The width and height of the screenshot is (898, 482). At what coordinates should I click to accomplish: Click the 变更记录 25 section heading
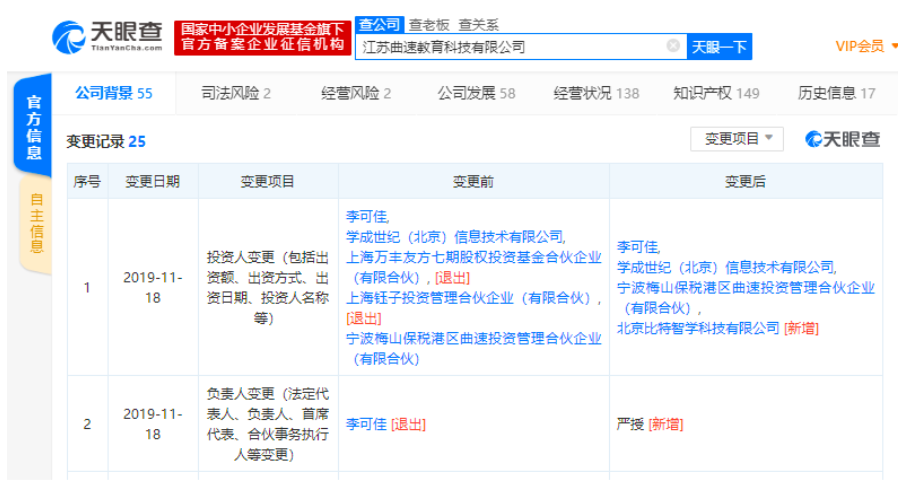106,141
